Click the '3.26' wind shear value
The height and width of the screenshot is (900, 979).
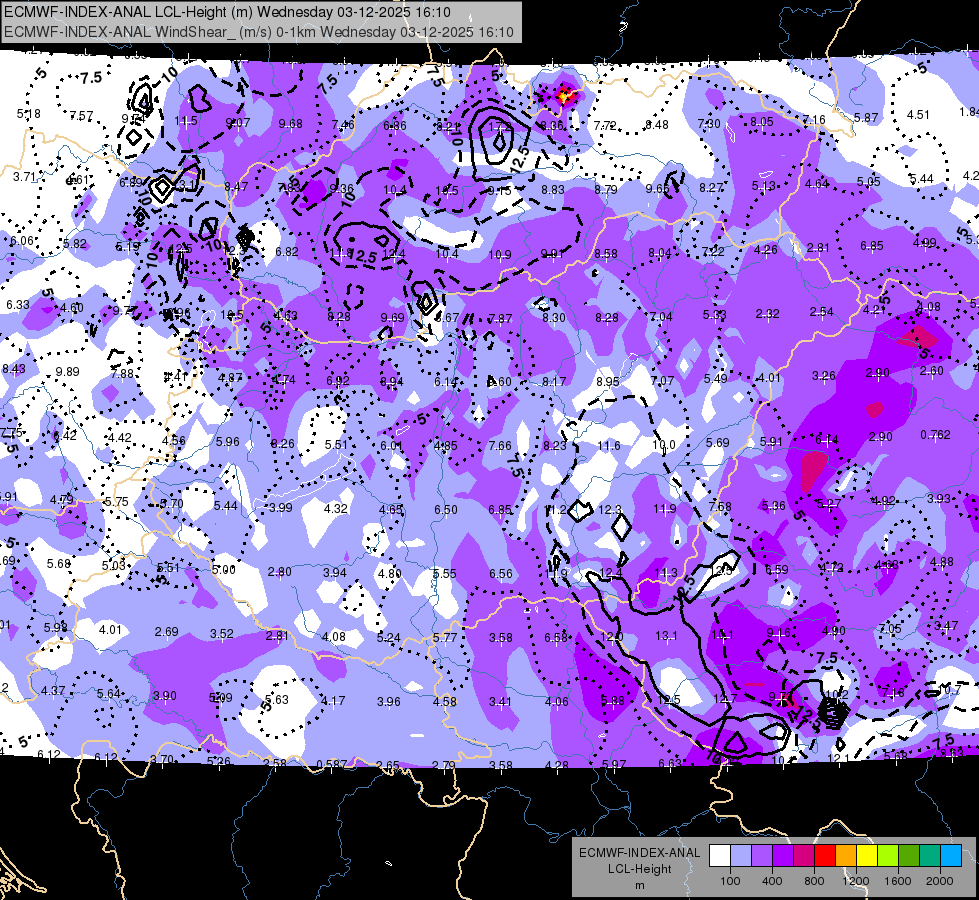coord(824,376)
